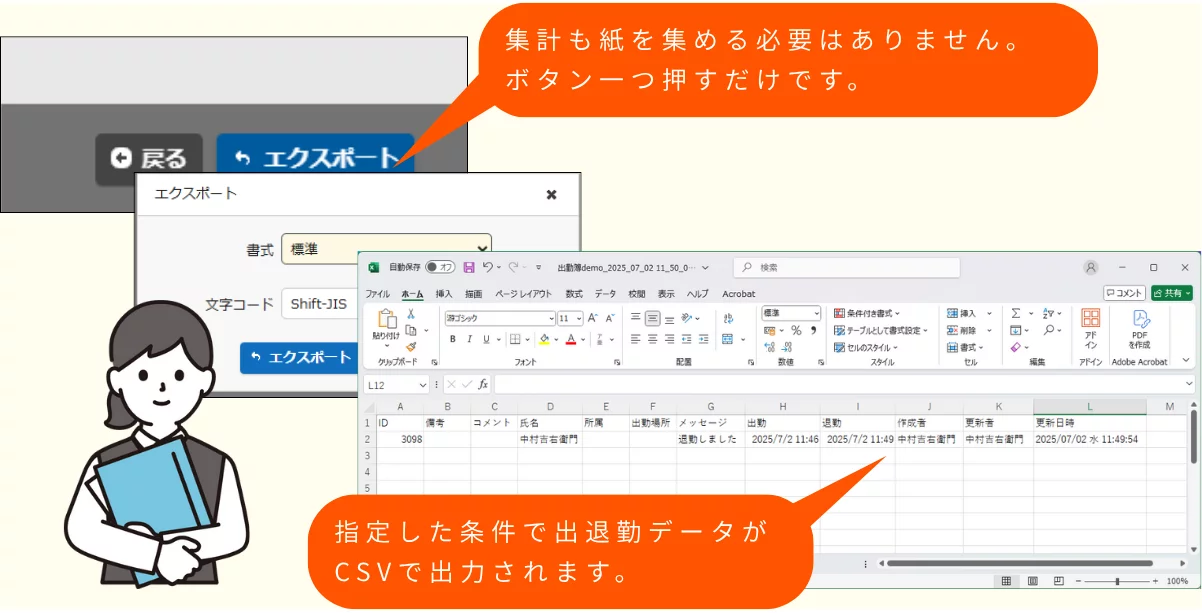This screenshot has width=1202, height=613.
Task: Click the AutoSum (Σ) icon
Action: point(1015,314)
